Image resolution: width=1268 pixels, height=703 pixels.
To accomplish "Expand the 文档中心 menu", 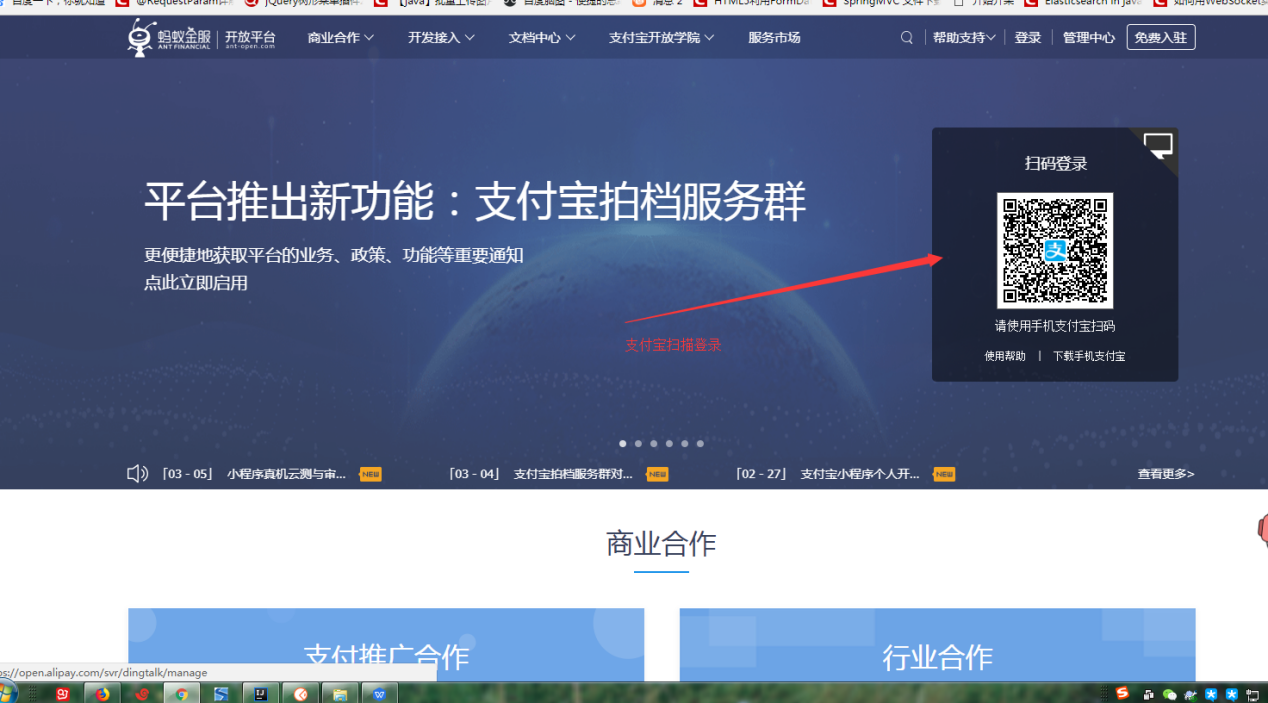I will pyautogui.click(x=542, y=38).
